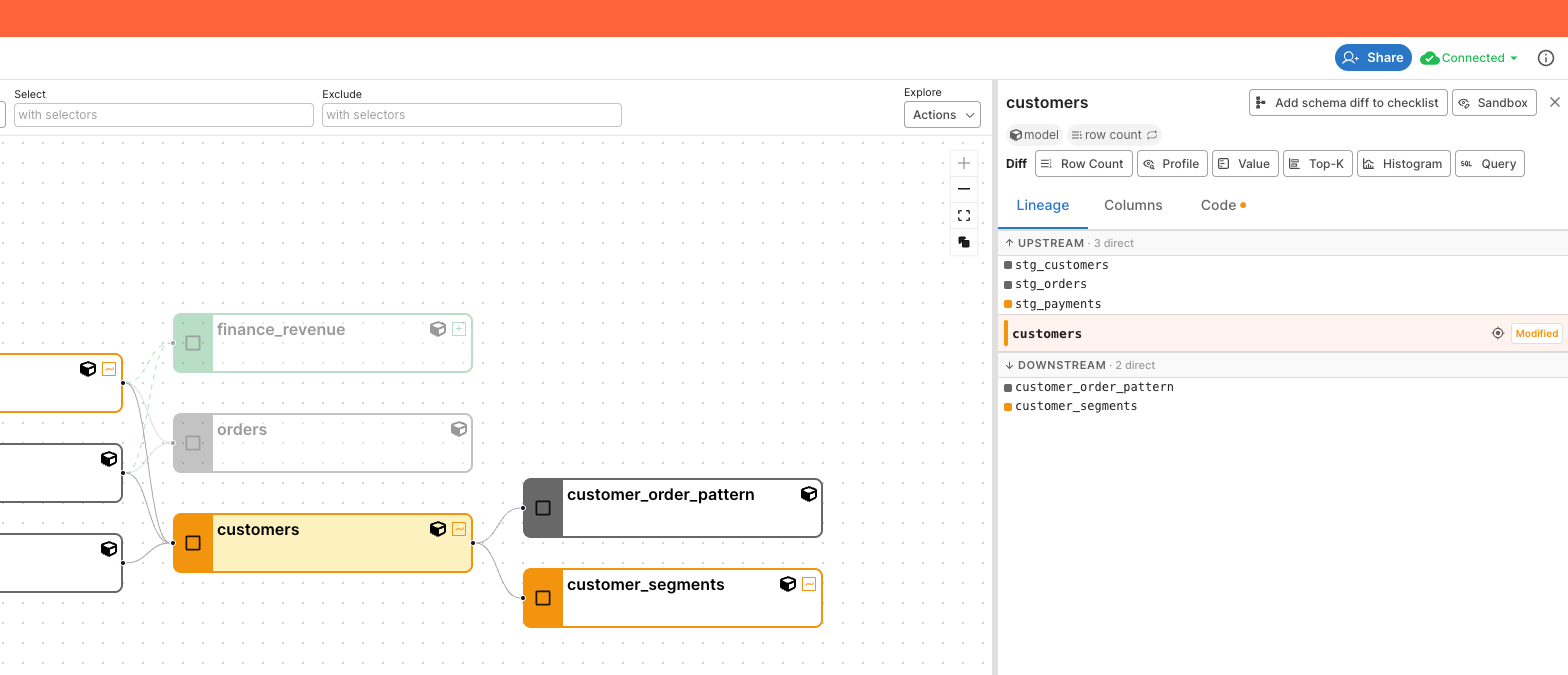Select the customers node checkbox
Viewport: 1568px width, 675px height.
pyautogui.click(x=193, y=543)
